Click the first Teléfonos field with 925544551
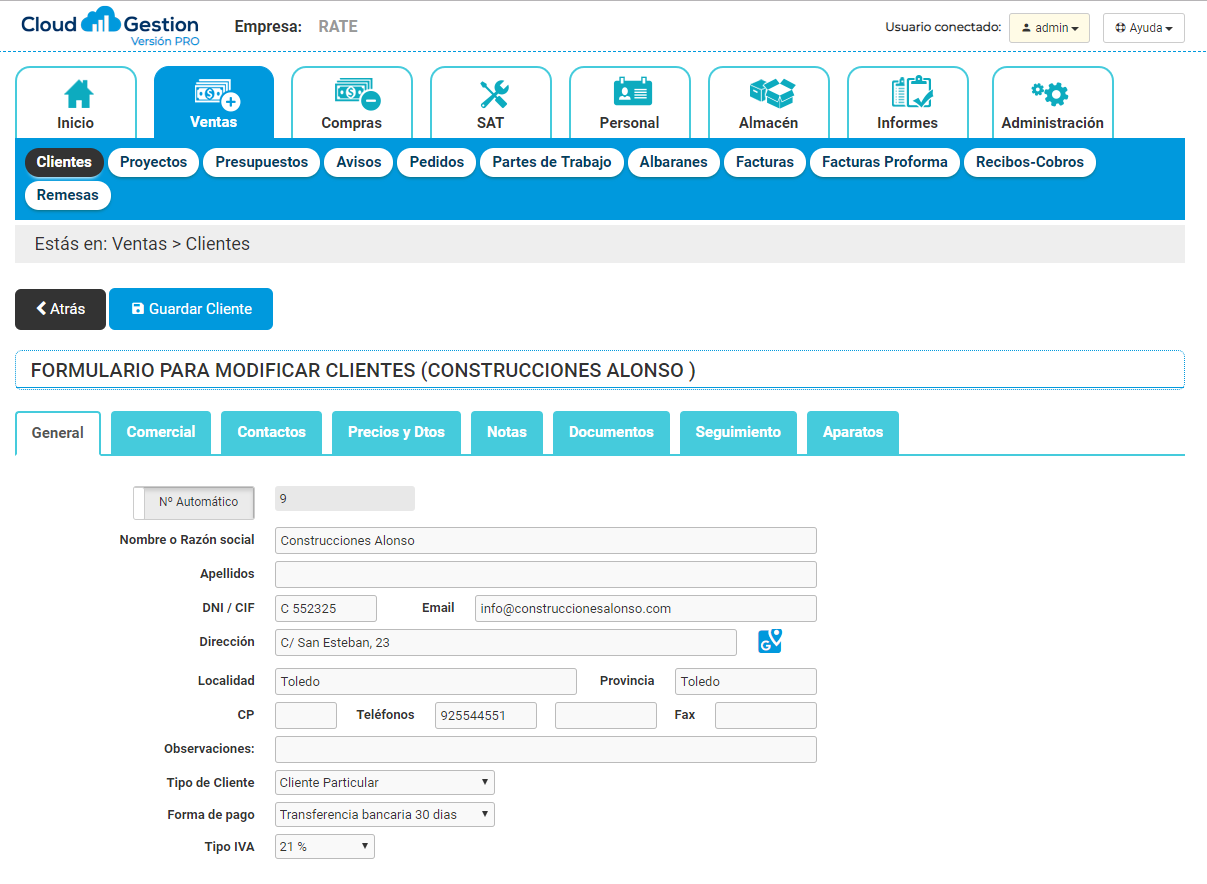Viewport: 1207px width, 884px height. click(x=486, y=715)
